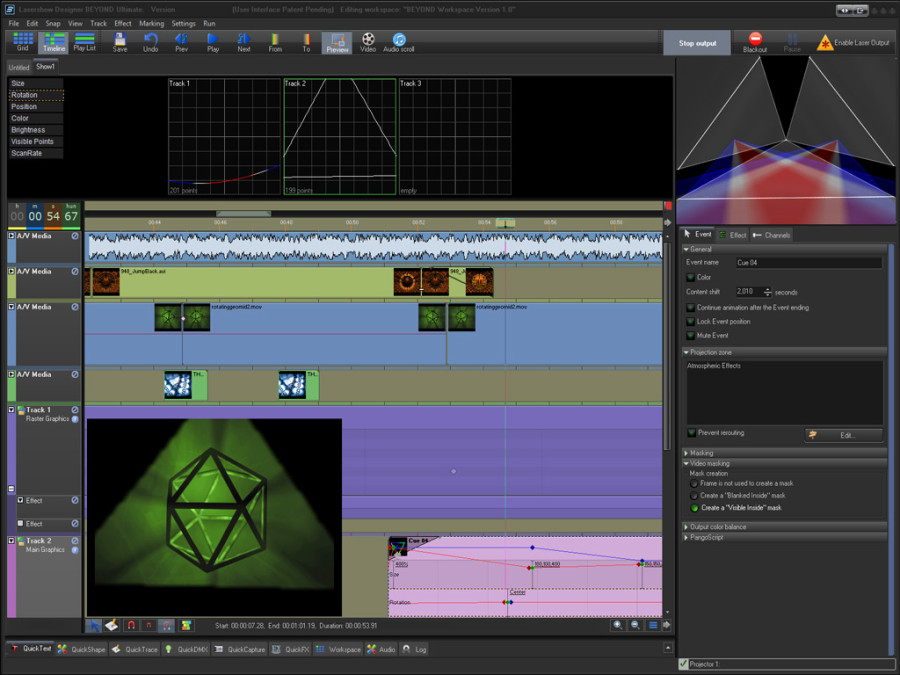The image size is (900, 675).
Task: Toggle Lock Event position checkbox
Action: point(691,322)
